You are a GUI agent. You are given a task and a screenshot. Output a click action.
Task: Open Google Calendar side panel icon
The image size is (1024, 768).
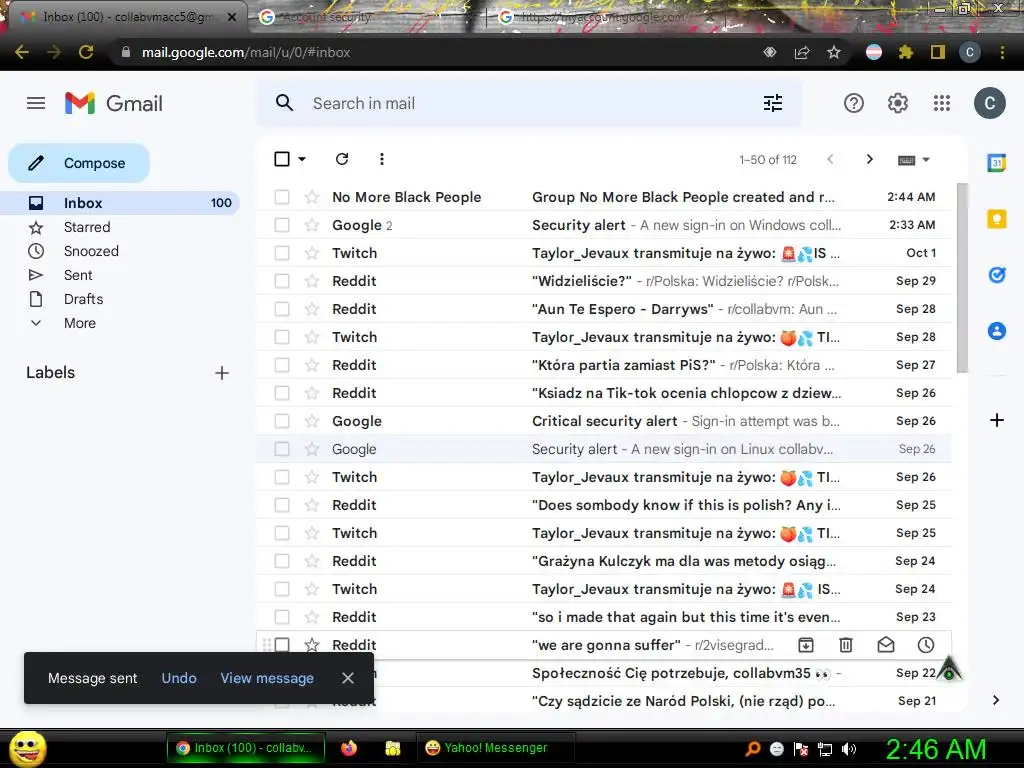coord(997,163)
